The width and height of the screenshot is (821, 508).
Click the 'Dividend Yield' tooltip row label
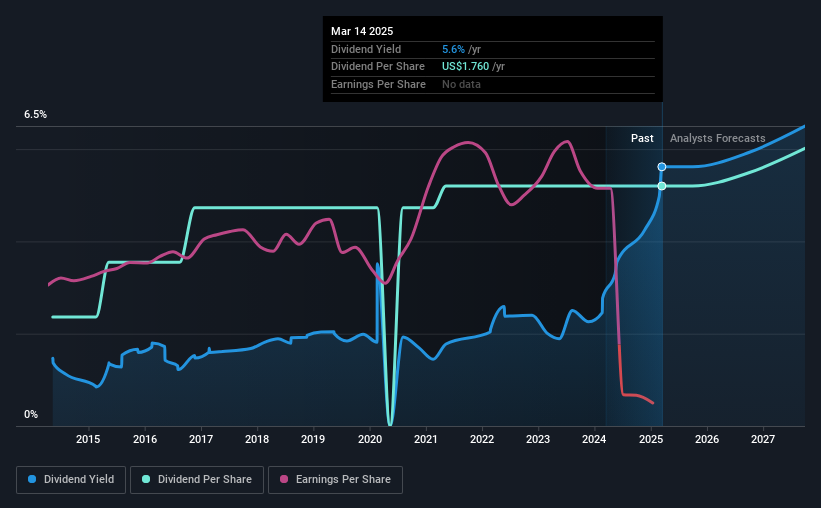tap(366, 49)
